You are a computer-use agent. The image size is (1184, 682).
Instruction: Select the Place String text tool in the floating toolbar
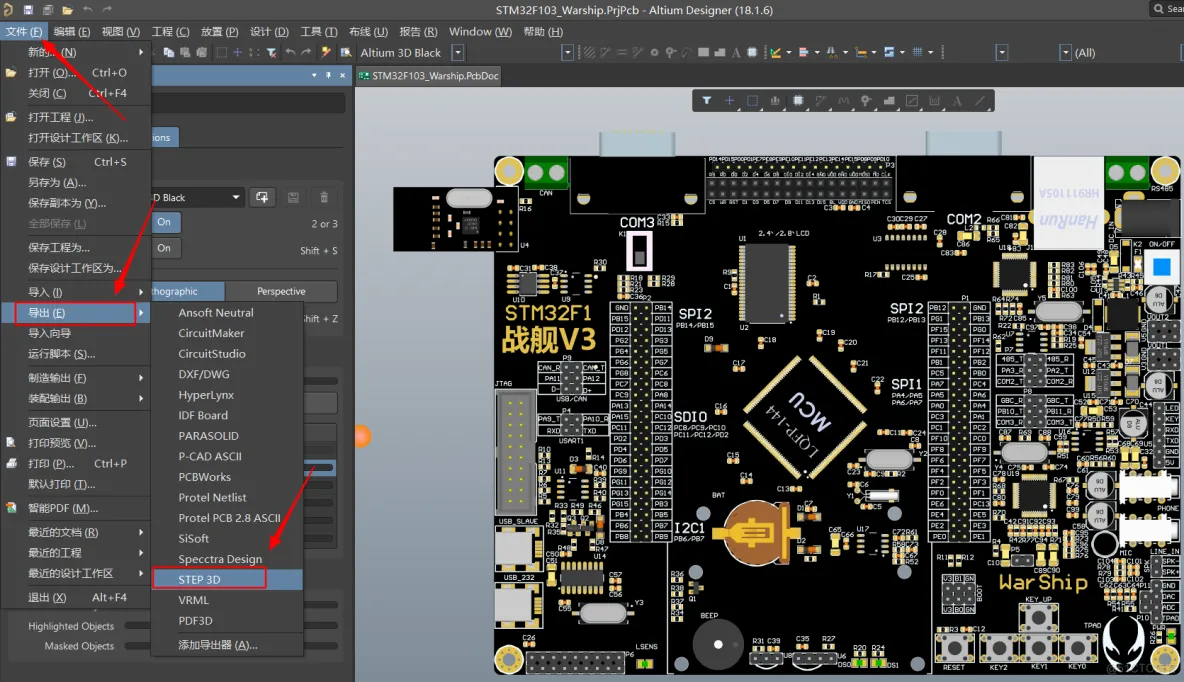(x=957, y=101)
